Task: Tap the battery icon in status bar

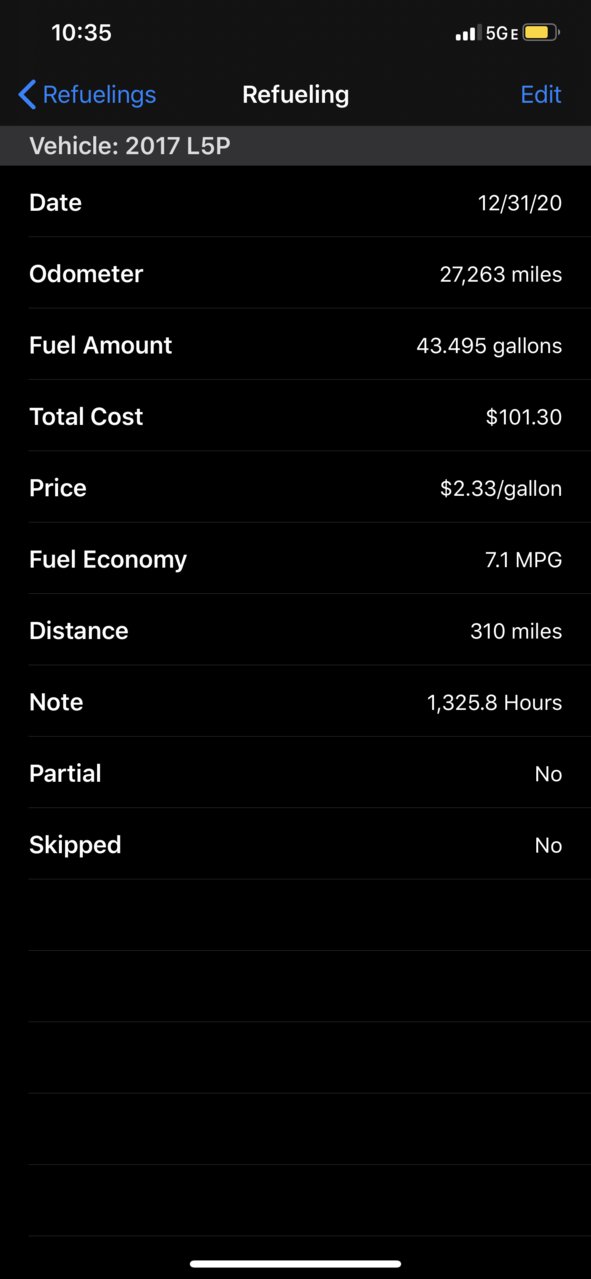Action: pos(541,33)
